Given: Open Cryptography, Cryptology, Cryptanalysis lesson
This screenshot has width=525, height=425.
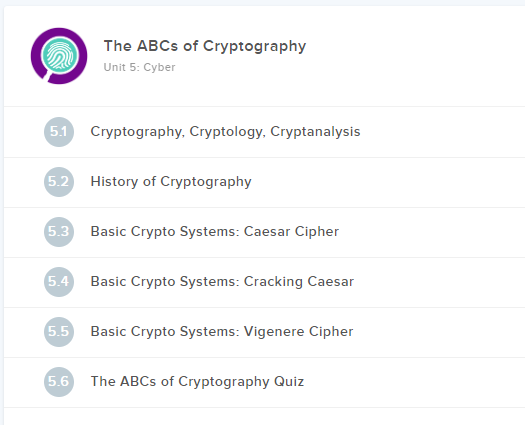Looking at the screenshot, I should pos(225,132).
